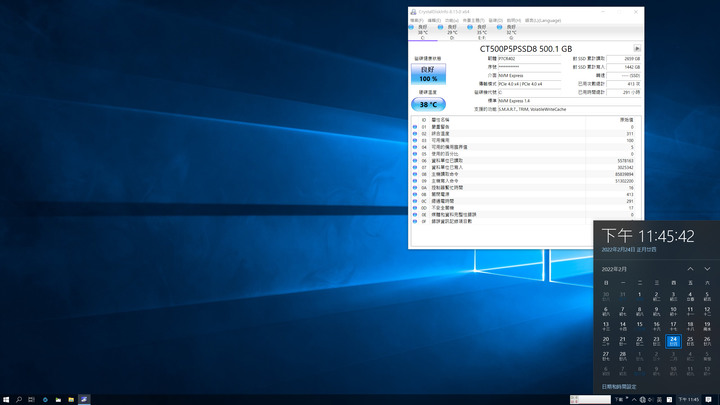Screen dimensions: 720x405
Task: Open the 編輯(E) menu
Action: pyautogui.click(x=434, y=21)
